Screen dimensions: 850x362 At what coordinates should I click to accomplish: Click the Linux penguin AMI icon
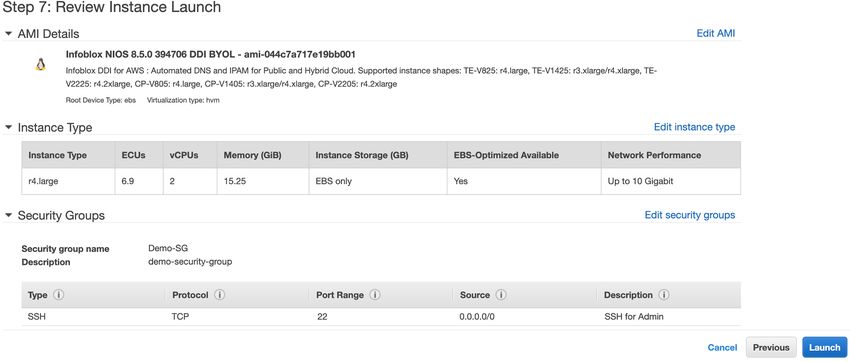pyautogui.click(x=40, y=64)
